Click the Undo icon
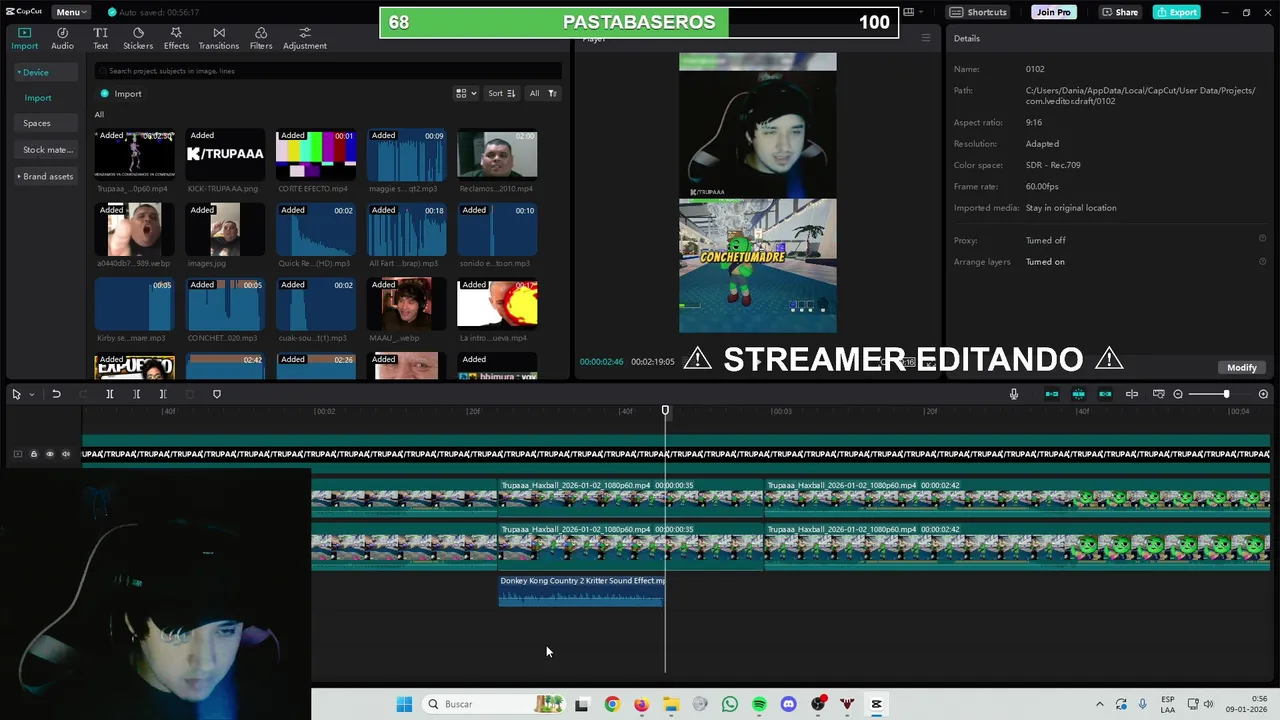This screenshot has width=1280, height=720. [x=56, y=394]
